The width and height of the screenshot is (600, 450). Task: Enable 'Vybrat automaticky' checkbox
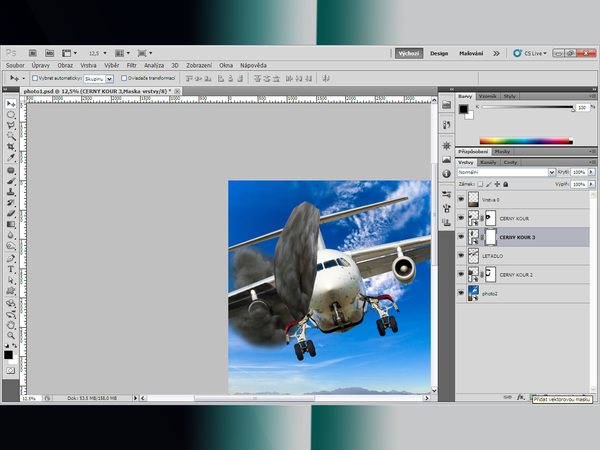[35, 77]
